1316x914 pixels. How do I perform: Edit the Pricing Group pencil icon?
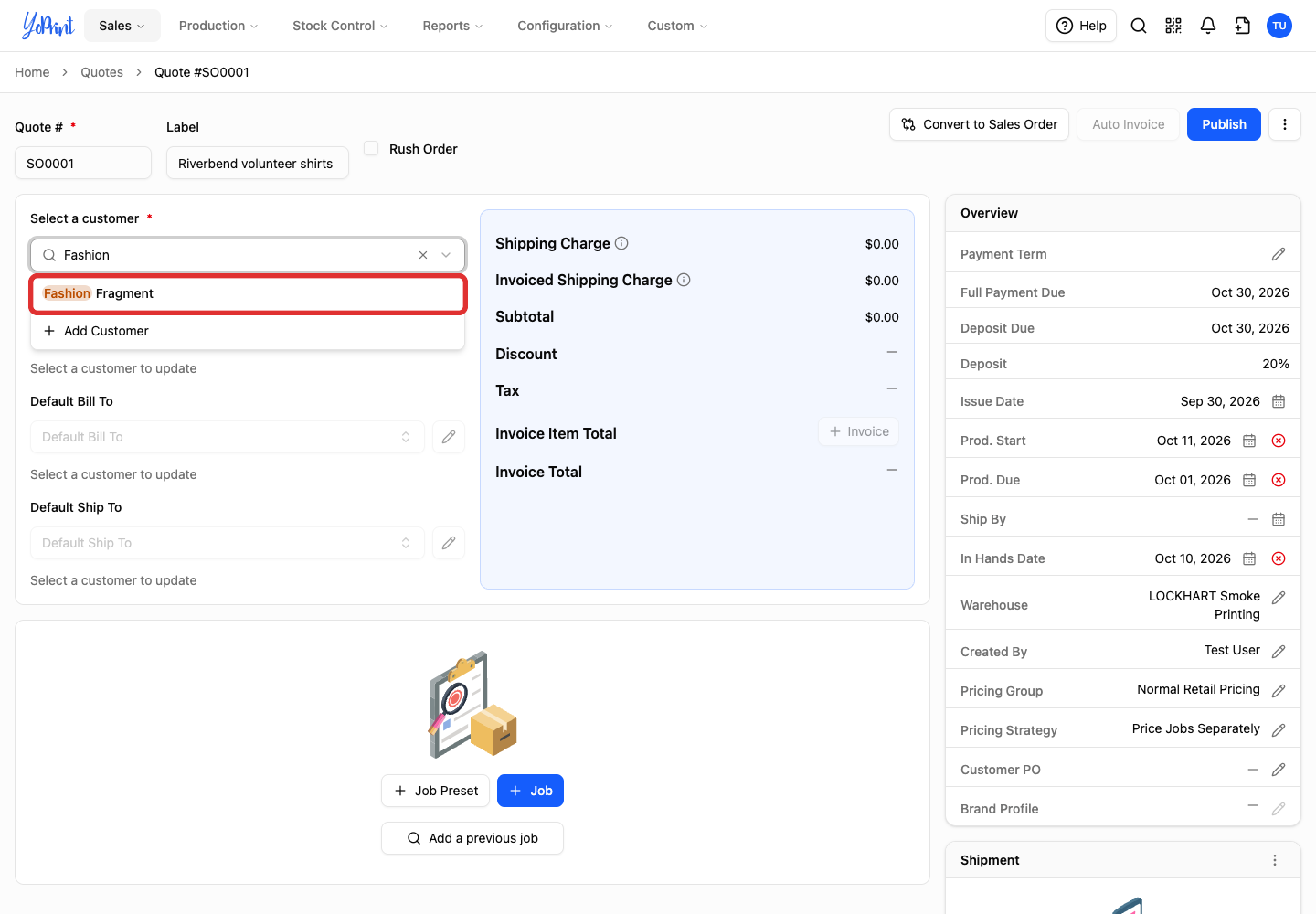point(1279,691)
